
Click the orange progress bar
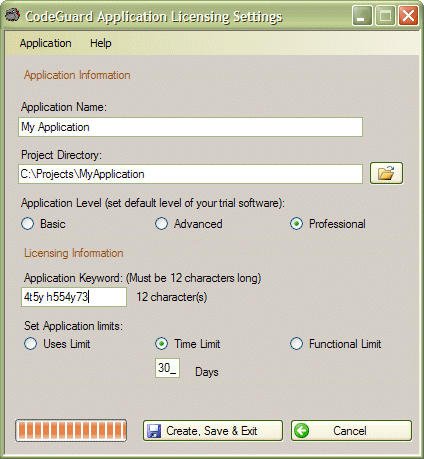point(71,431)
